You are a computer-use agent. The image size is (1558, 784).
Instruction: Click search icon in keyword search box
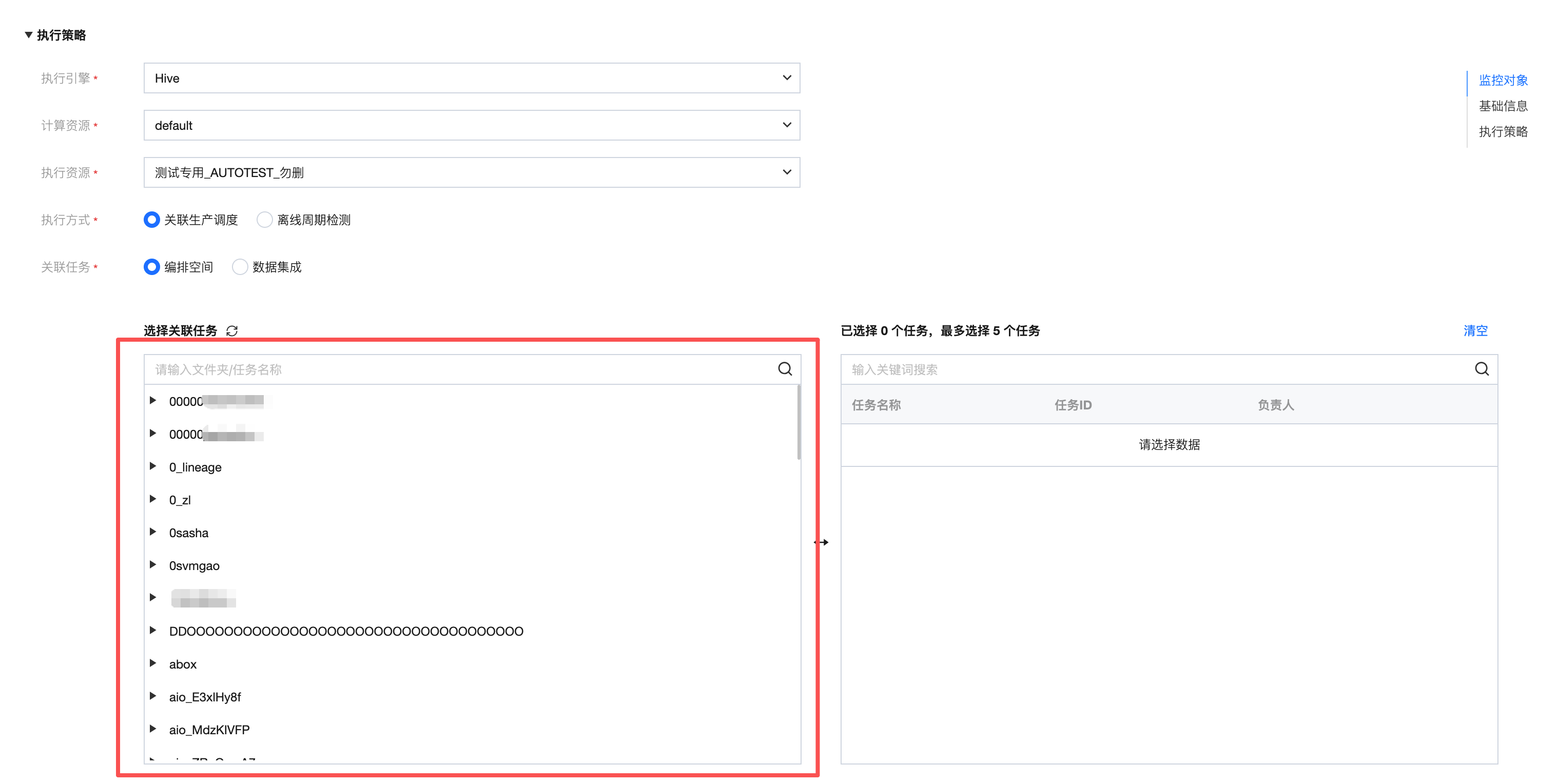(x=1481, y=369)
